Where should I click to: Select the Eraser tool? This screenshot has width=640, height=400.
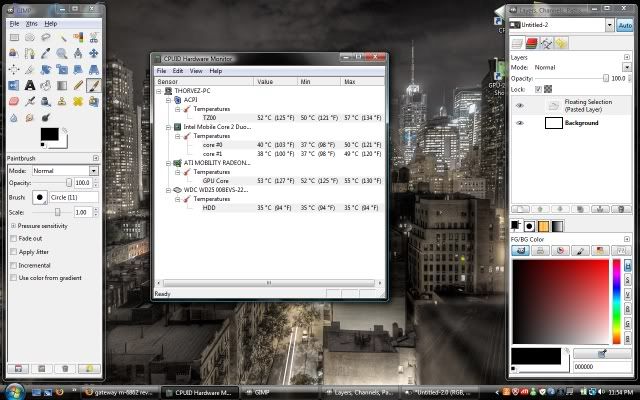pos(14,101)
